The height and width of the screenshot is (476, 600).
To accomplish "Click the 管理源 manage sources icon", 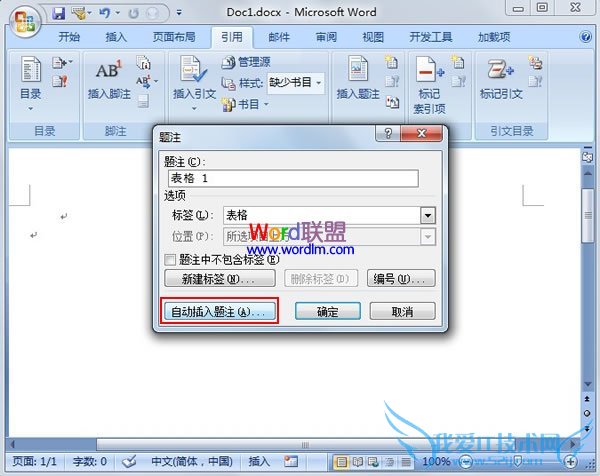I will click(228, 62).
